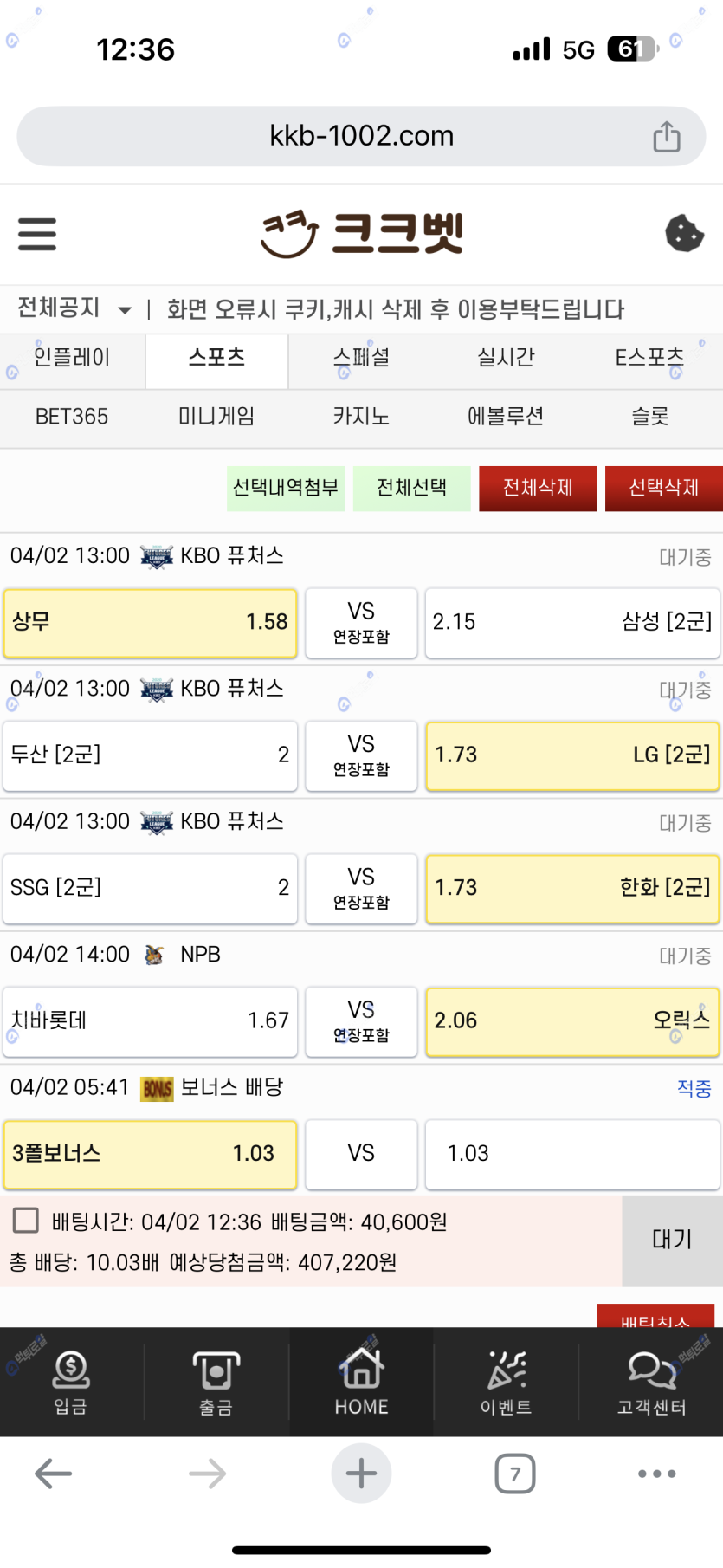Click the 전체삭제 button
The image size is (723, 1568).
[538, 488]
